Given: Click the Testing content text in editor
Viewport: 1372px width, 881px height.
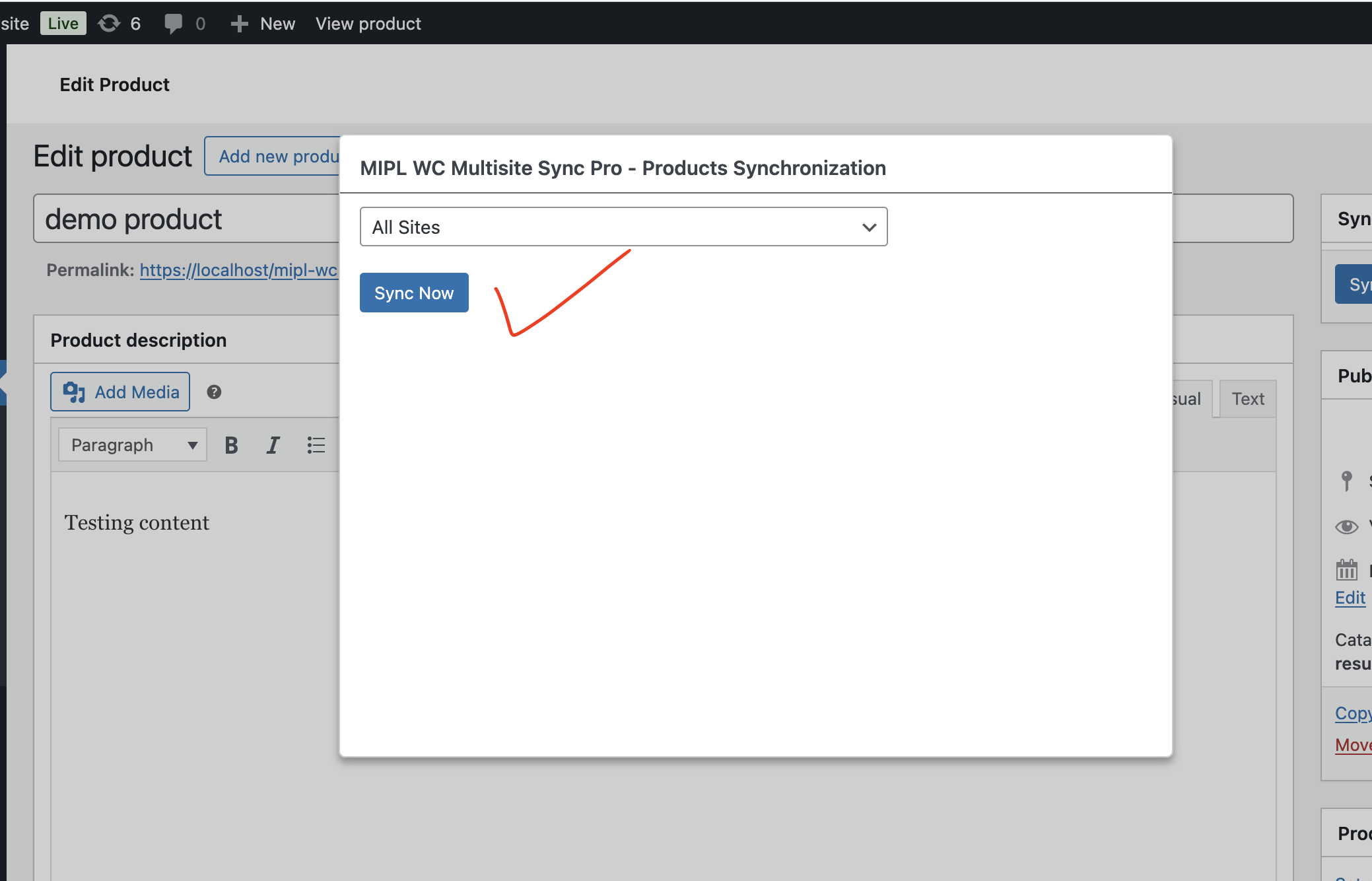Looking at the screenshot, I should point(137,522).
